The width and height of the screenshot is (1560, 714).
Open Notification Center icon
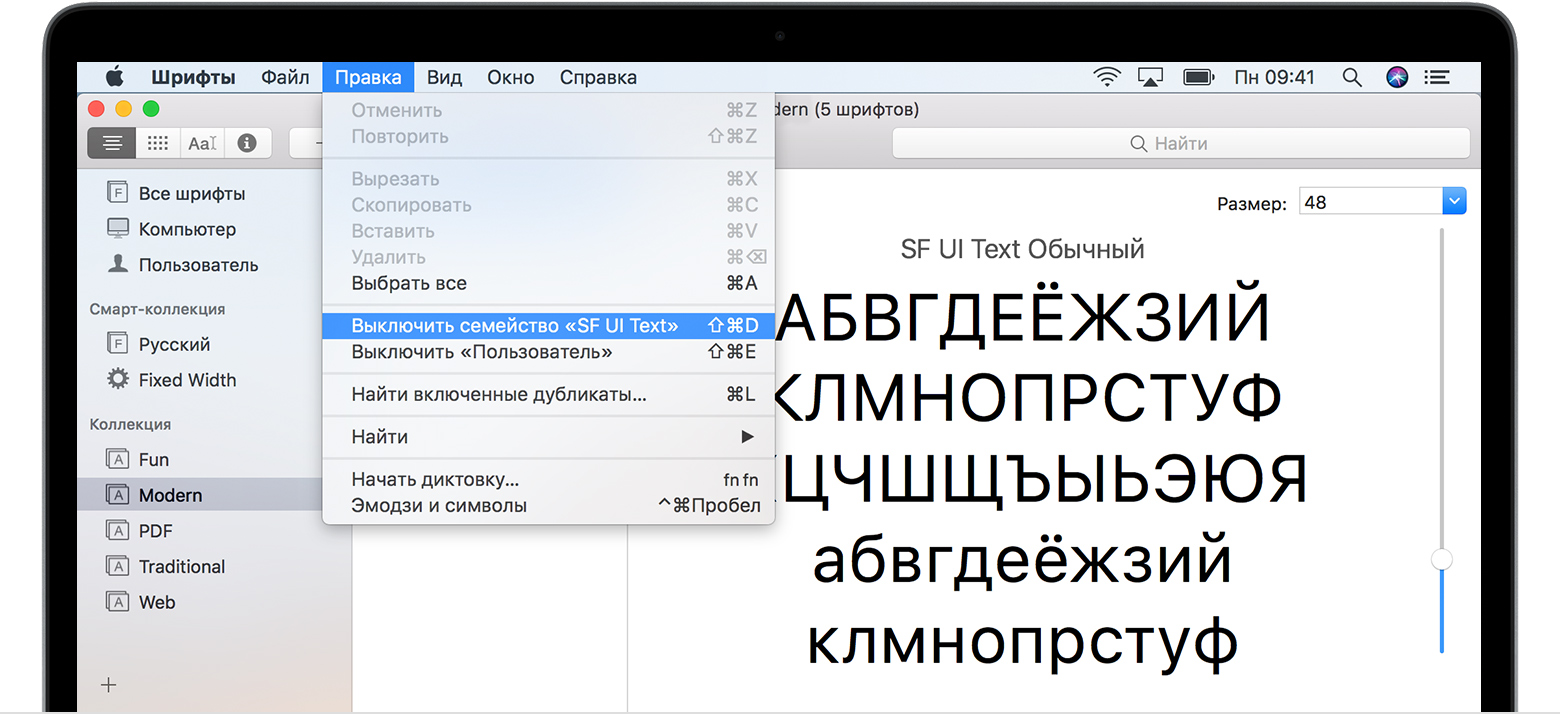pos(1437,77)
